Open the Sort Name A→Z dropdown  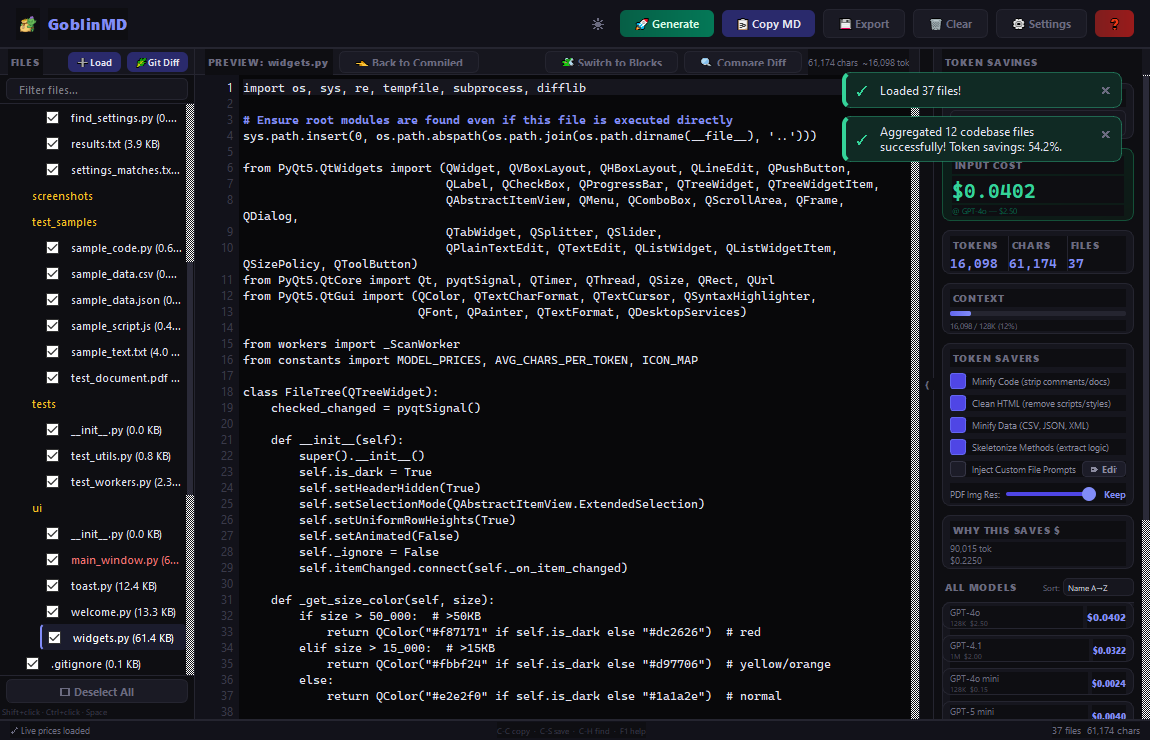click(x=1098, y=588)
